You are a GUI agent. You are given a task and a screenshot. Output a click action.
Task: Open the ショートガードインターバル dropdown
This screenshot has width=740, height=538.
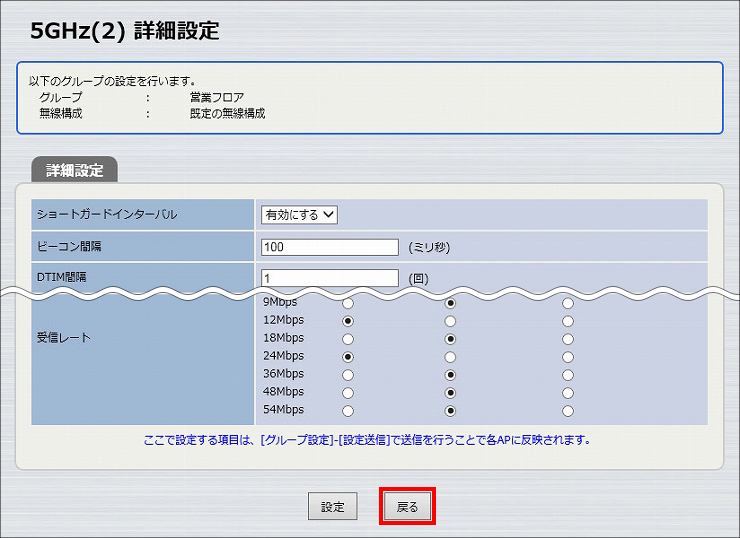tap(299, 215)
